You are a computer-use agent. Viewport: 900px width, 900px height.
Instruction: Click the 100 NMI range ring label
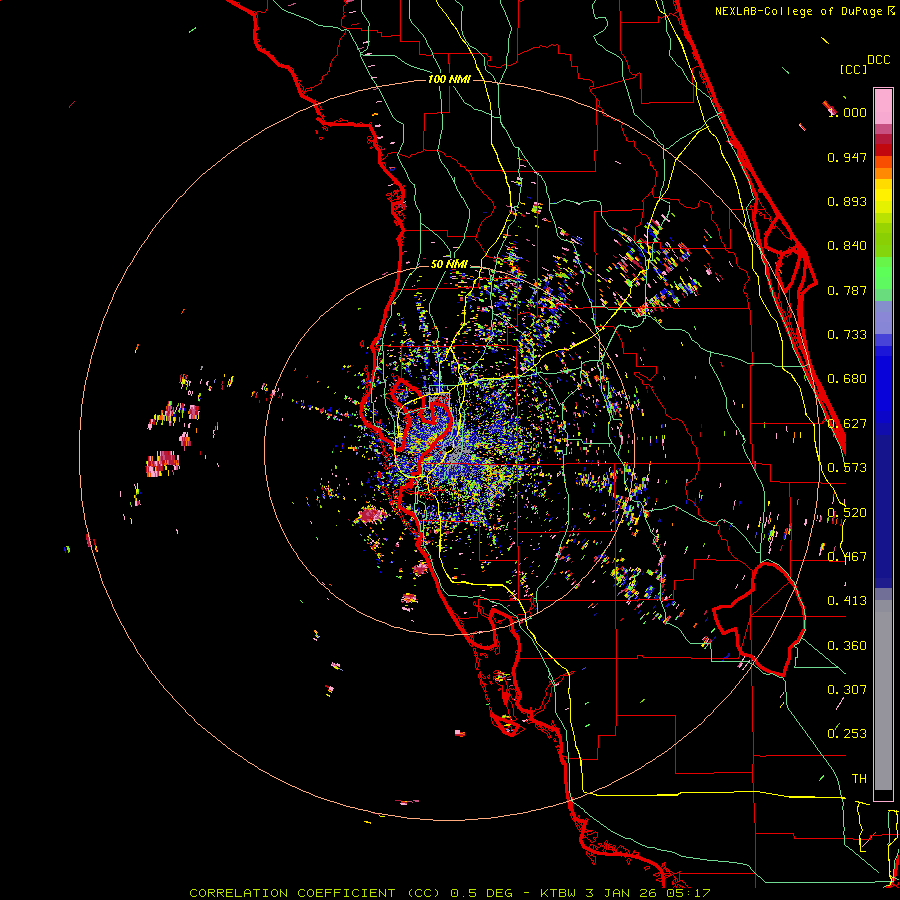[449, 79]
